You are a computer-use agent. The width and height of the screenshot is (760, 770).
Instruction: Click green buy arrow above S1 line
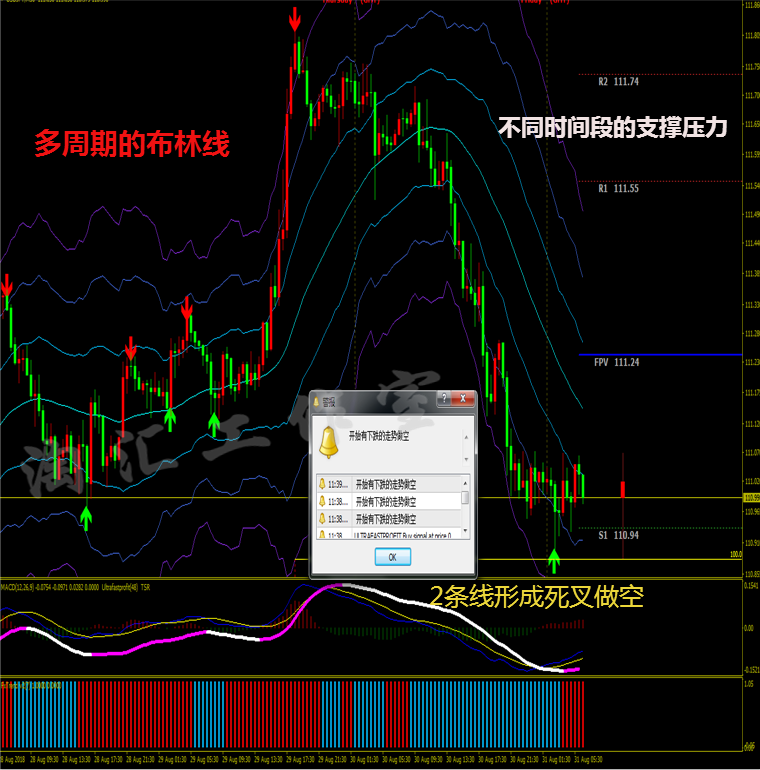click(x=554, y=561)
